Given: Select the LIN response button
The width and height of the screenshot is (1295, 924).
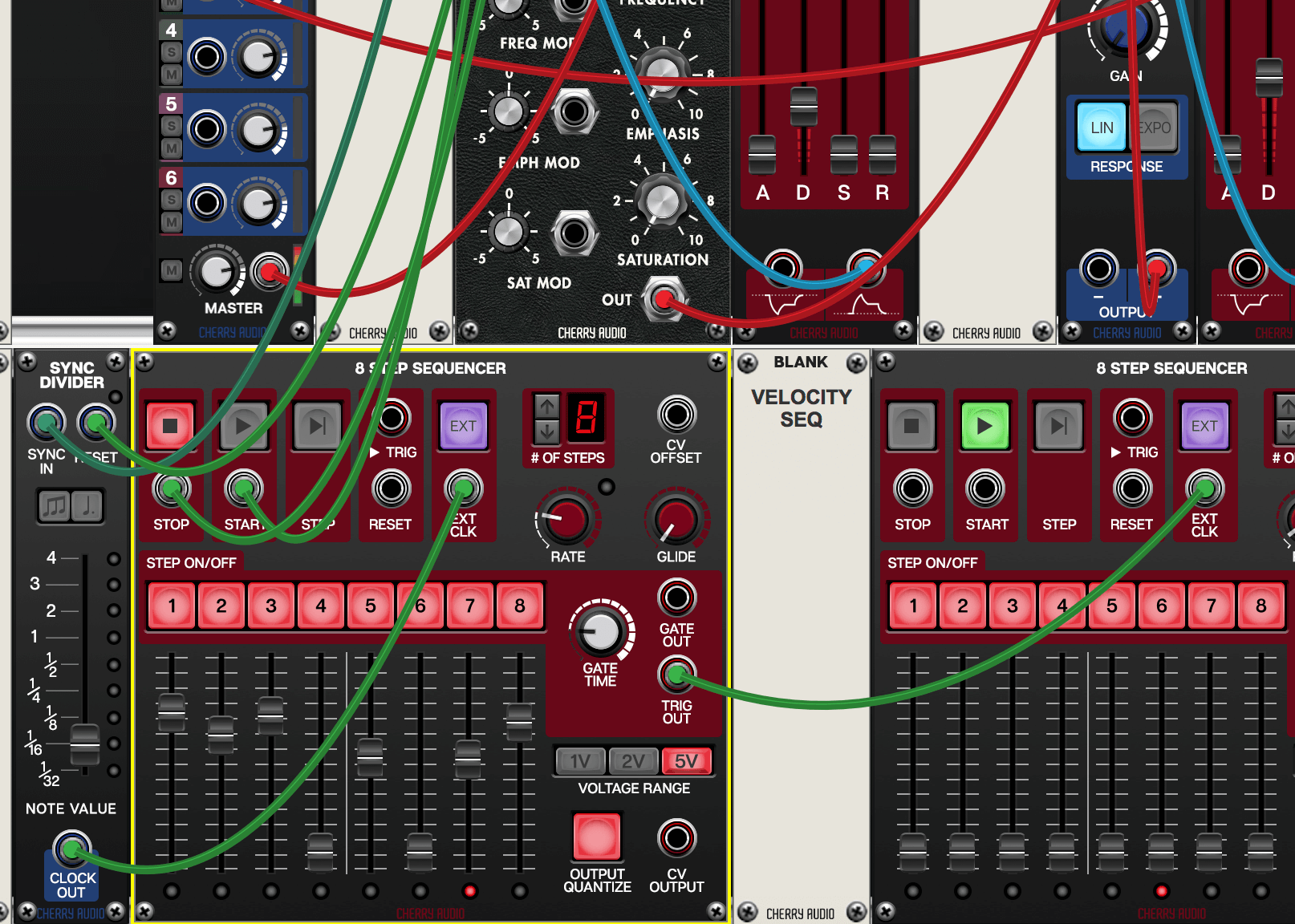Looking at the screenshot, I should [x=1101, y=128].
